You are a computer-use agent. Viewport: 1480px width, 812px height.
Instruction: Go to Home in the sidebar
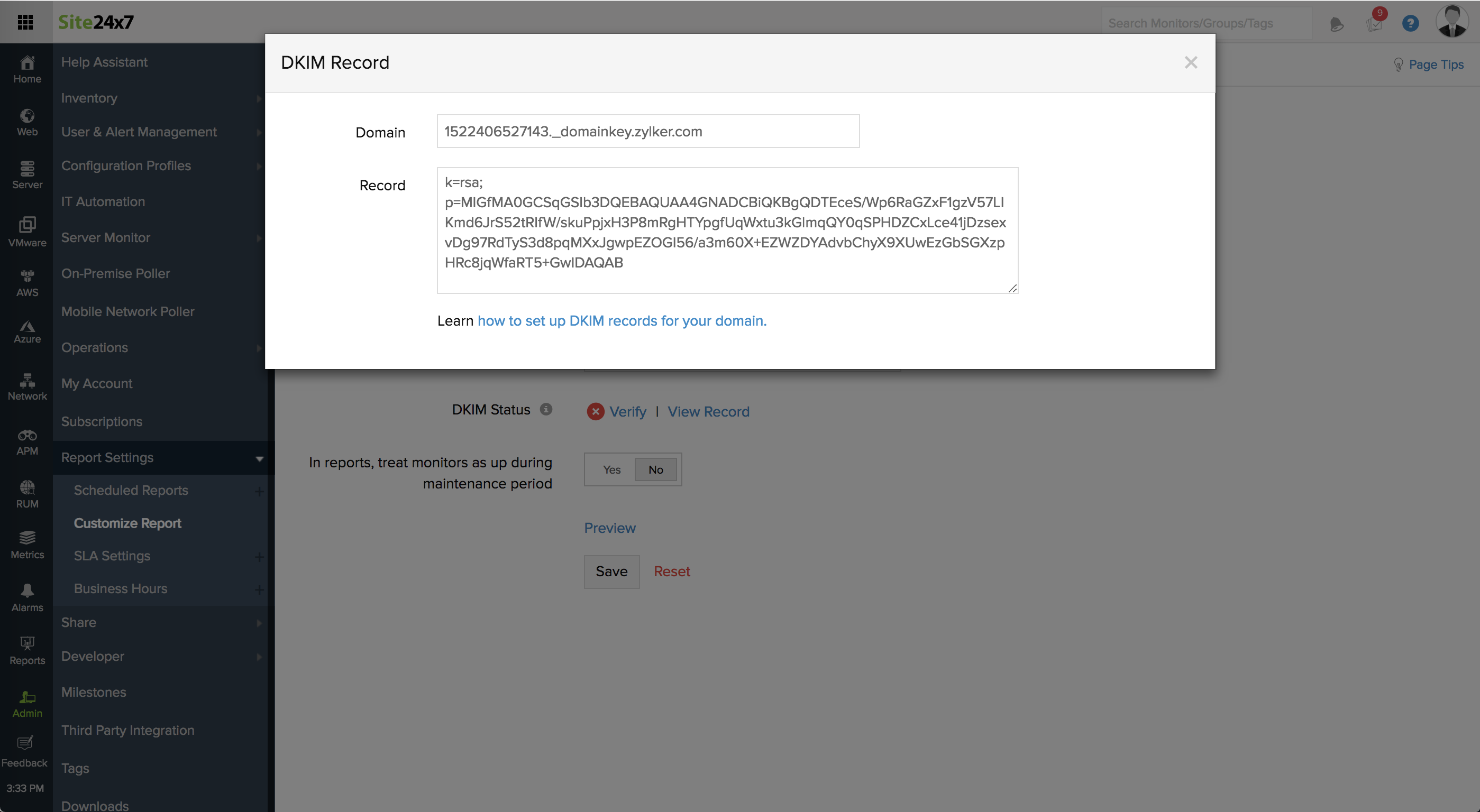pos(27,69)
